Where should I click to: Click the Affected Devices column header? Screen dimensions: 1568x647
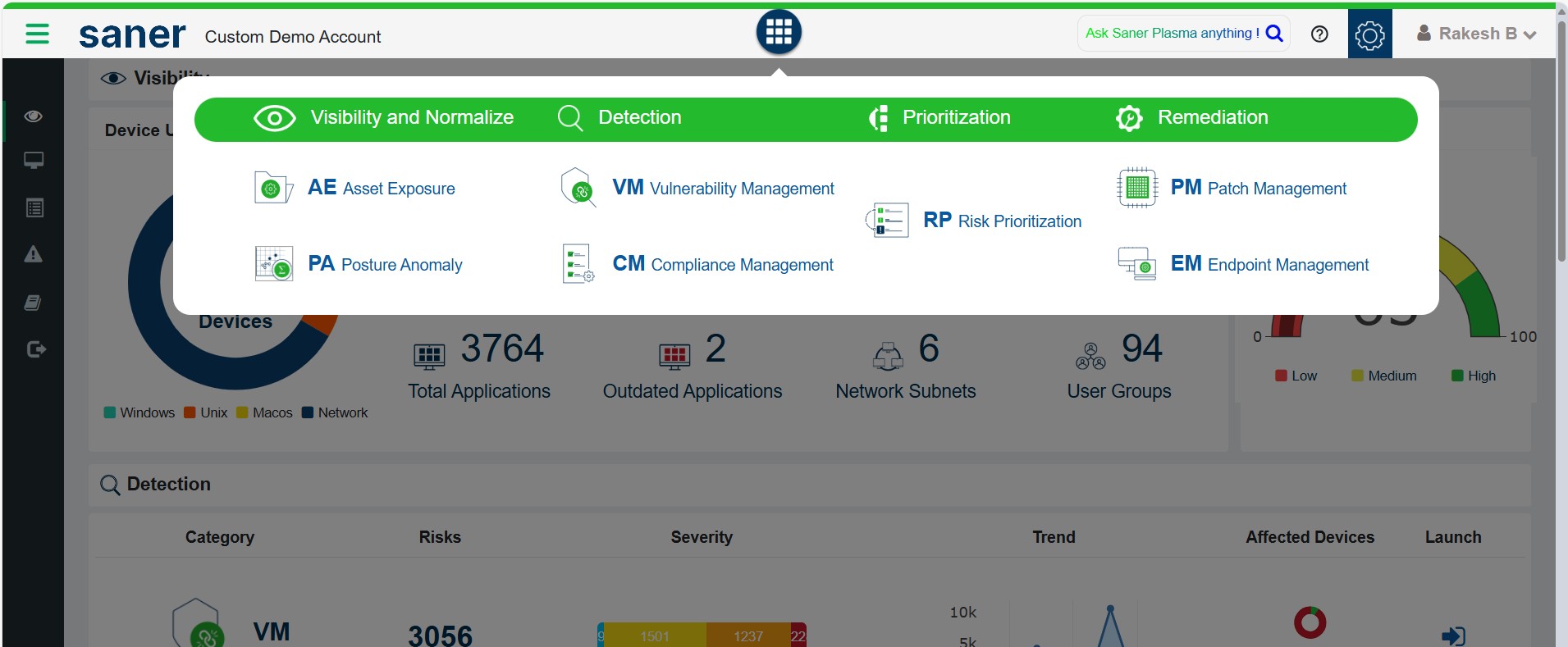click(x=1310, y=537)
